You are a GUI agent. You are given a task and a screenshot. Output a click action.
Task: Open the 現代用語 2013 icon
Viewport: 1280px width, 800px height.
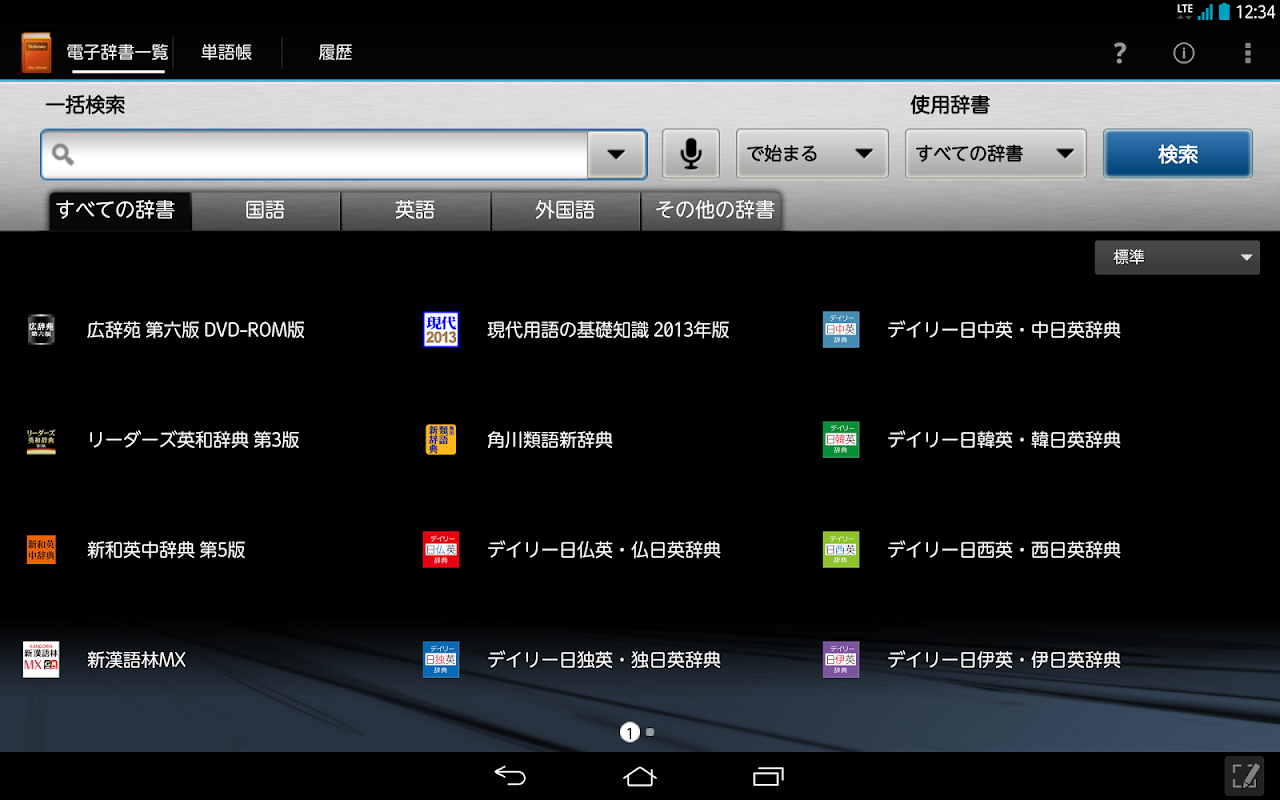click(x=441, y=330)
